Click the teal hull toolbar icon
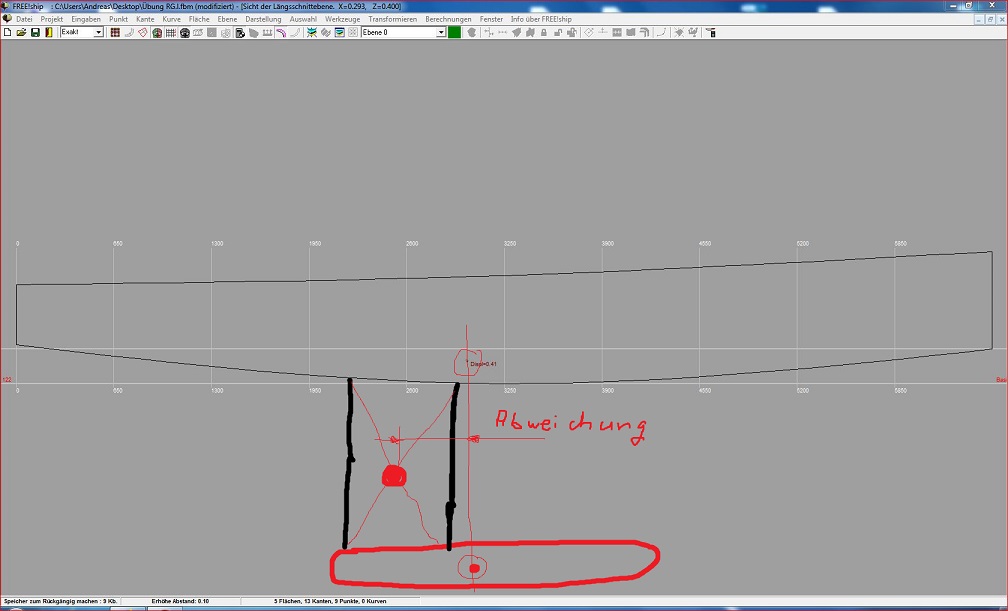Screen dimensions: 1008x611 coord(312,33)
